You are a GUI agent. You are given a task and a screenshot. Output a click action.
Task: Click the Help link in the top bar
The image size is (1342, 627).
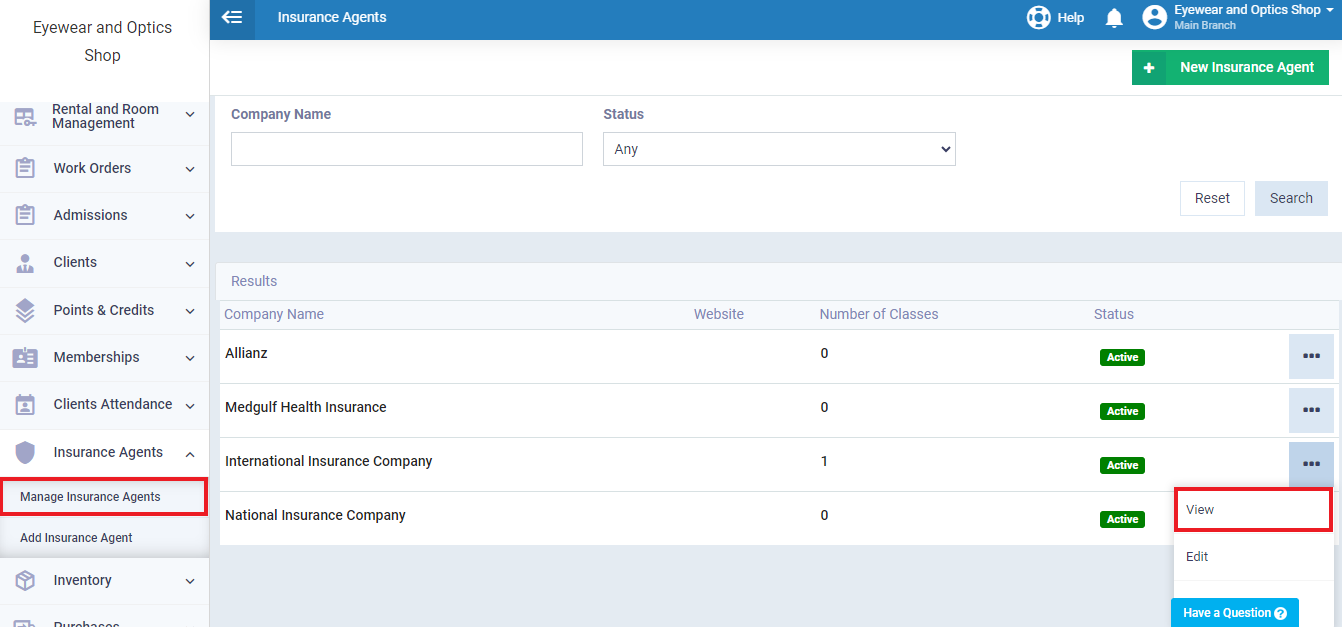[x=1070, y=17]
